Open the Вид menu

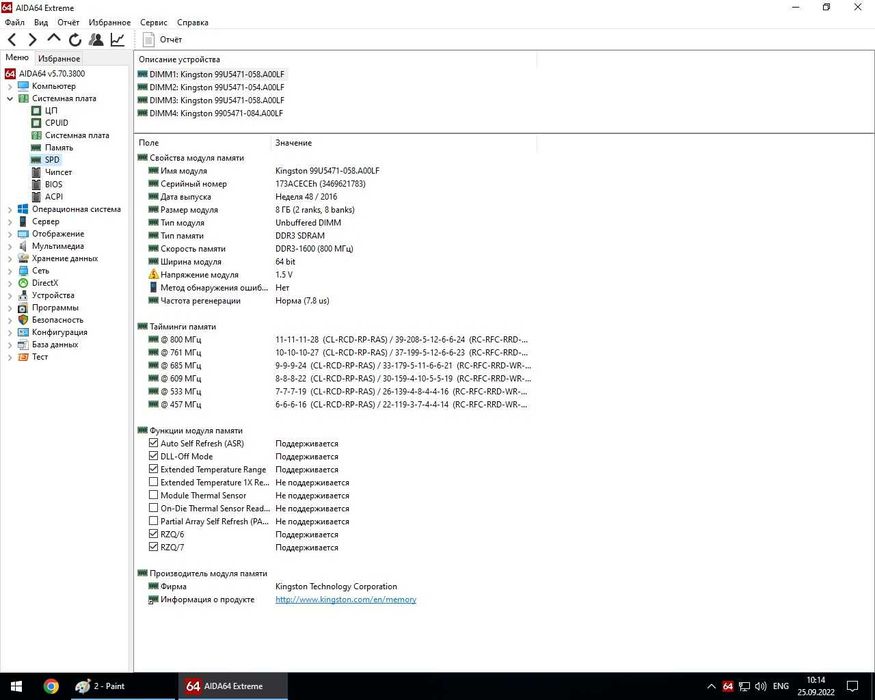pyautogui.click(x=41, y=22)
